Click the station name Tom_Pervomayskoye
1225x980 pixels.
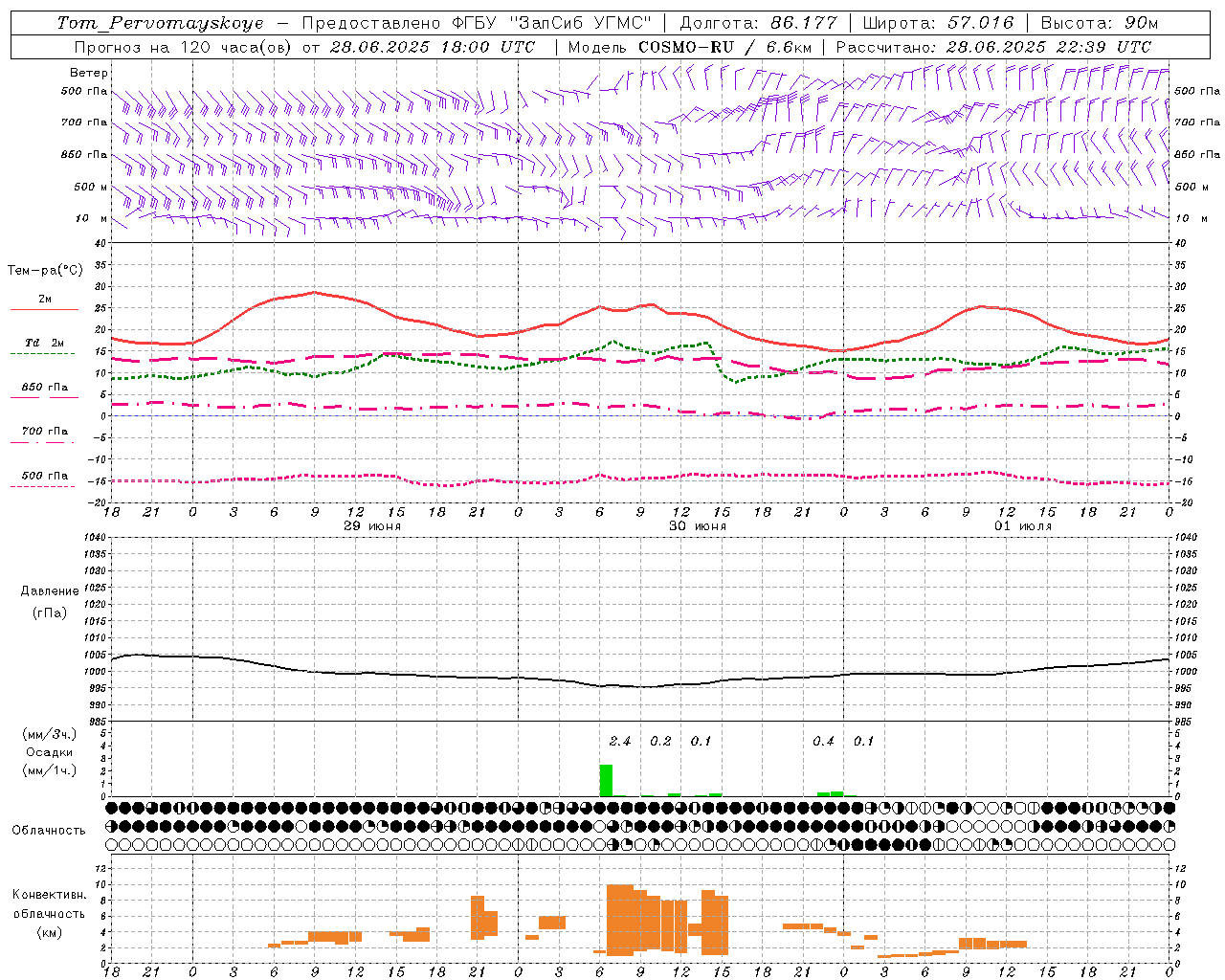pos(160,23)
